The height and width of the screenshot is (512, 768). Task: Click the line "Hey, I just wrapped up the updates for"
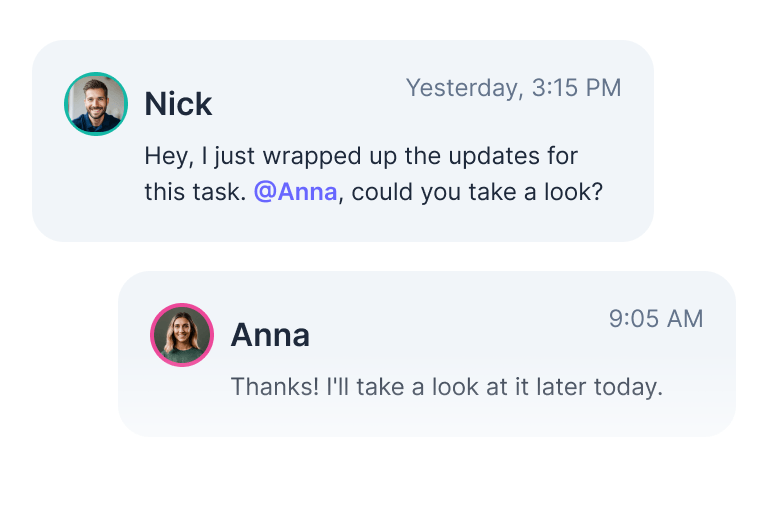tap(361, 157)
